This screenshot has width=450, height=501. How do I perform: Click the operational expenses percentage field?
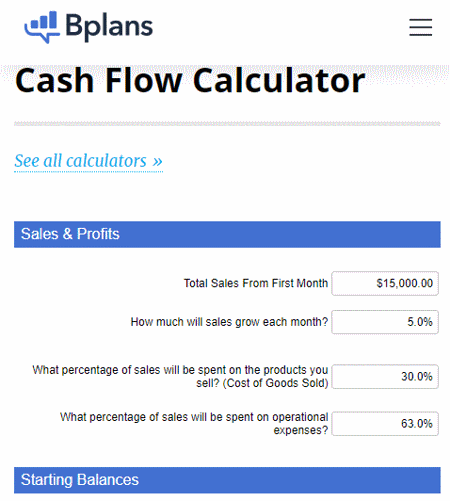[385, 424]
